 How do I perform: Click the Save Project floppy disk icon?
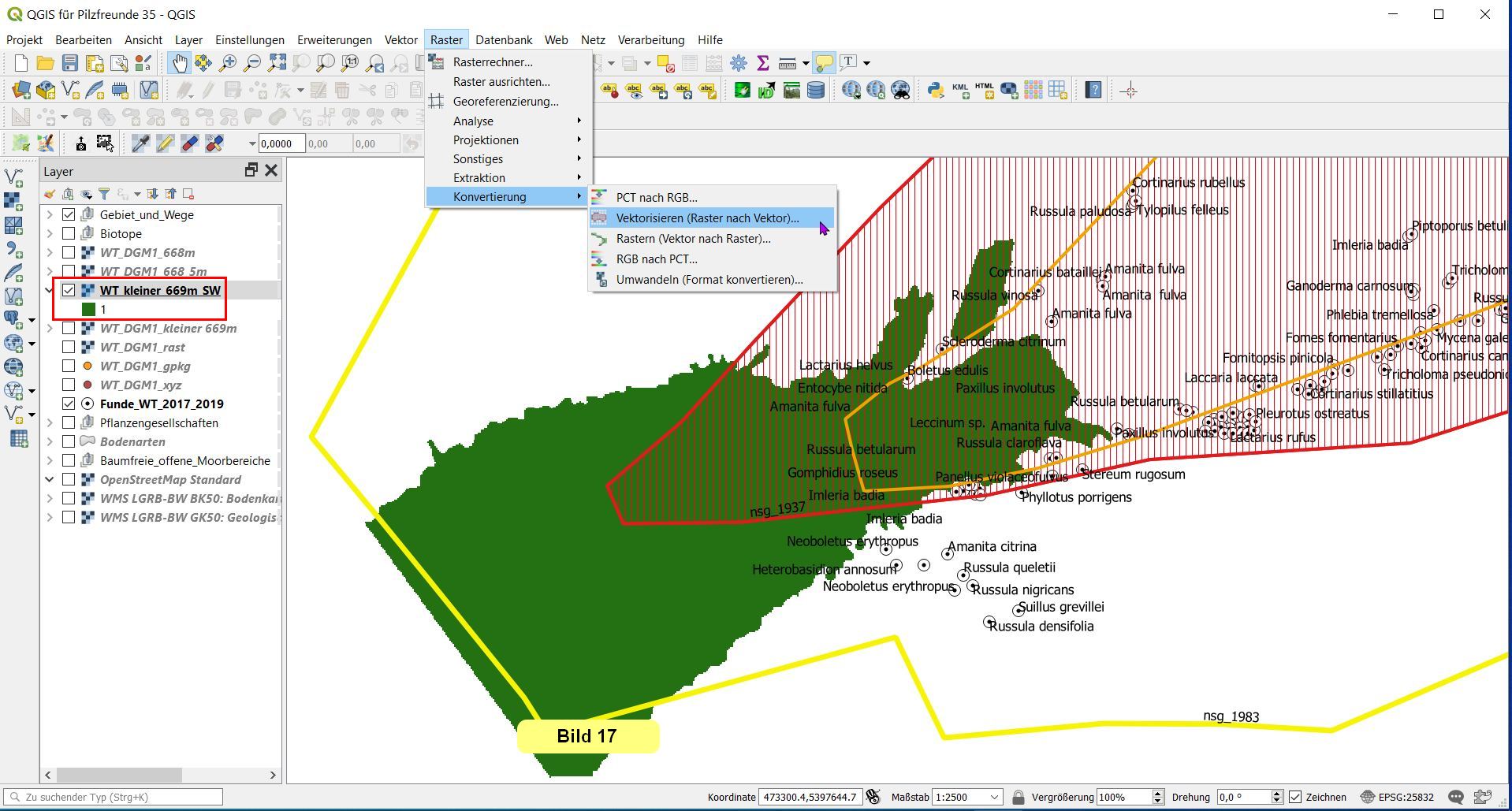click(70, 63)
